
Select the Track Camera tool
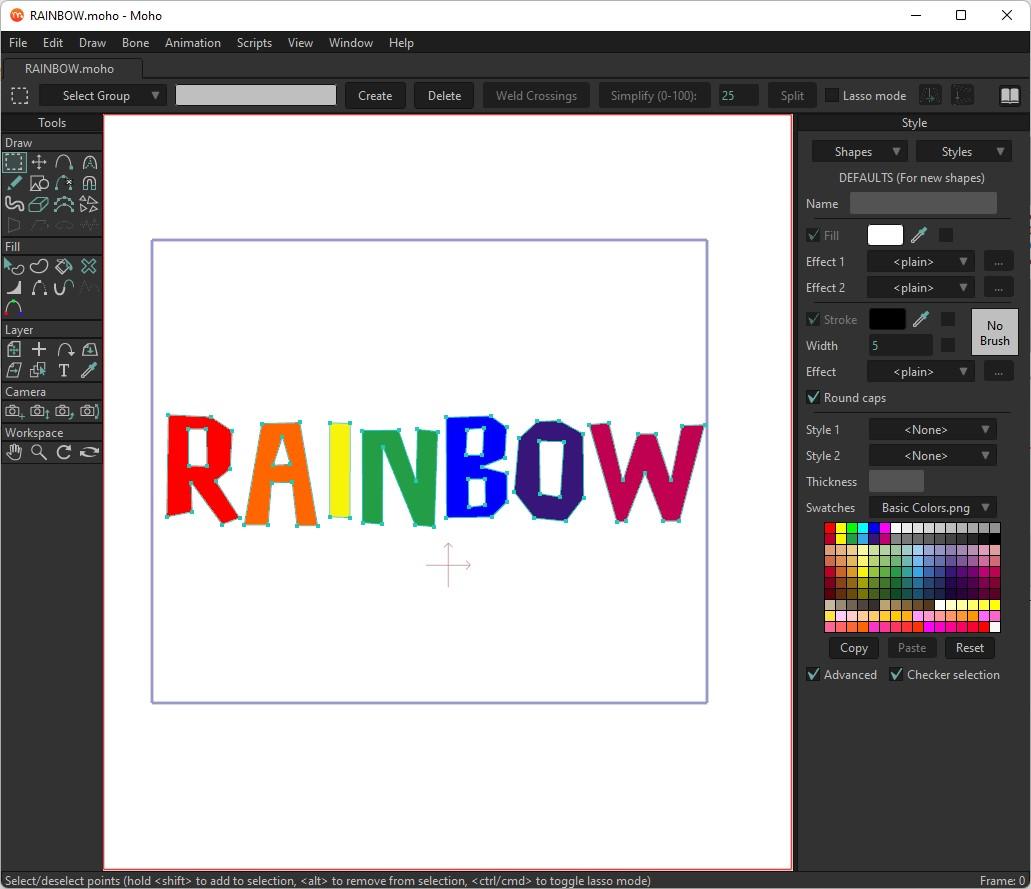[x=14, y=411]
